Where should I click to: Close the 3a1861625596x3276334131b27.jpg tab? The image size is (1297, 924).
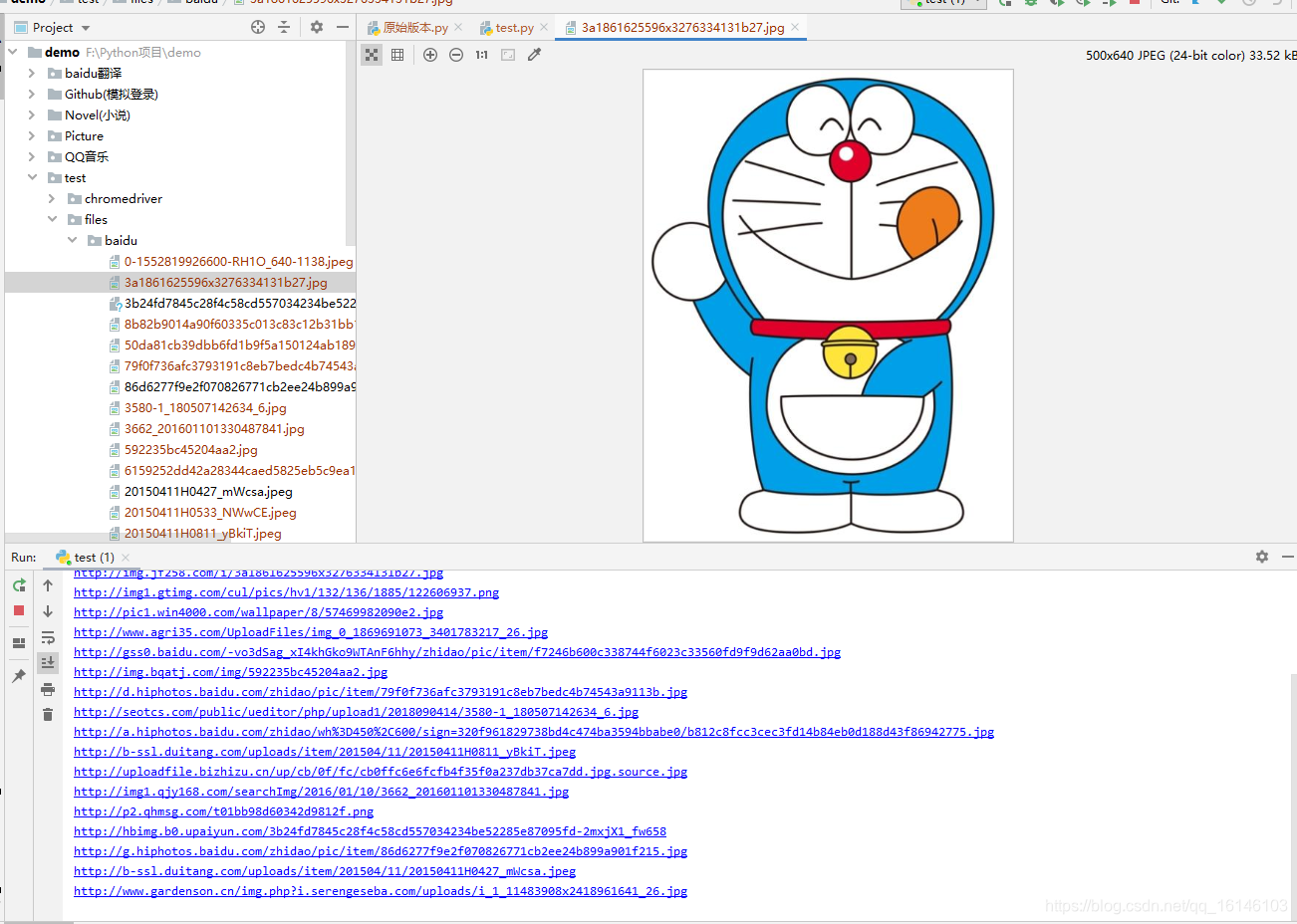click(x=795, y=28)
